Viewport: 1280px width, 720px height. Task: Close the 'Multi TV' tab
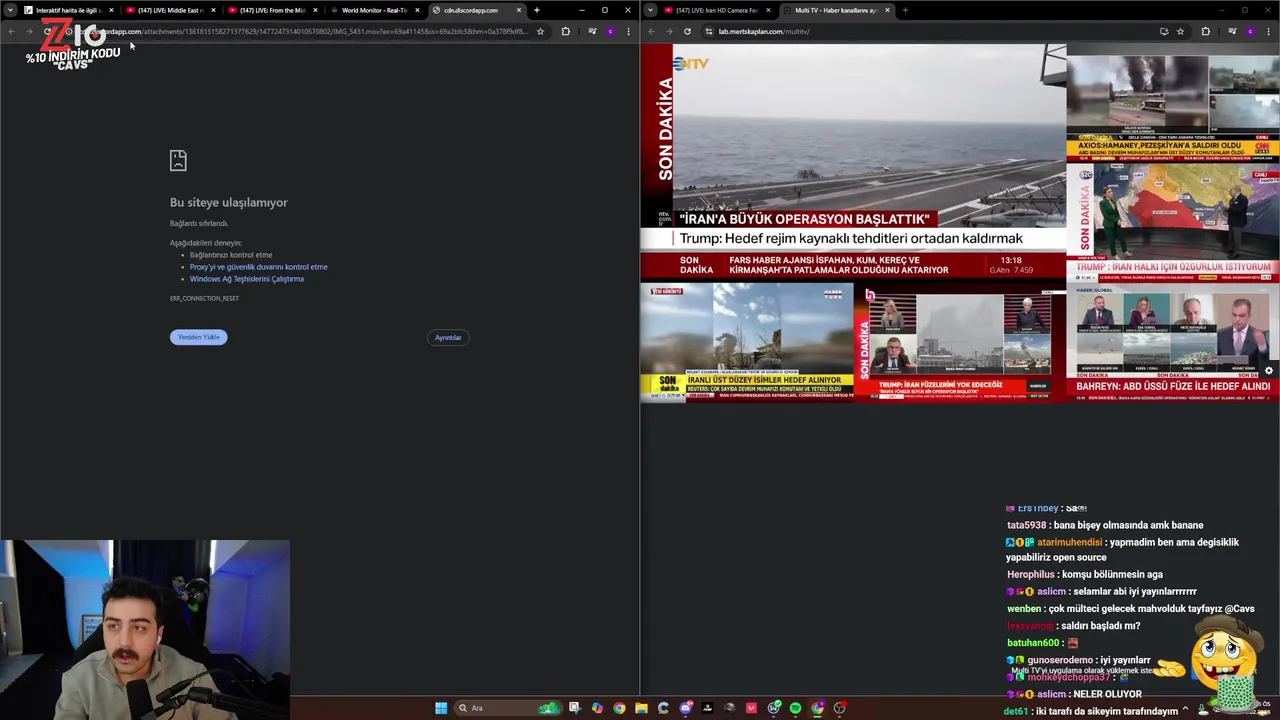[887, 10]
